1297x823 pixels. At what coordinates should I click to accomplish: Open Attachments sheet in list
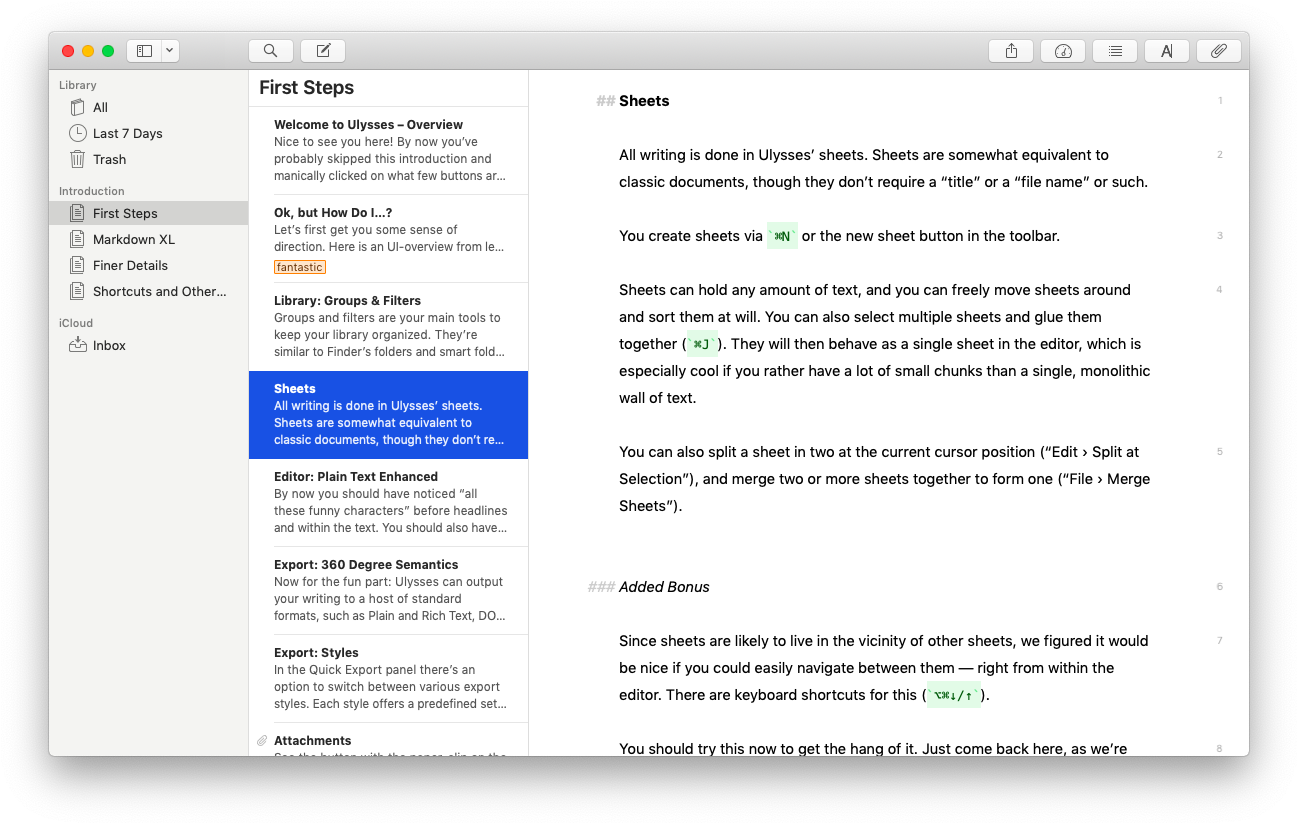388,740
